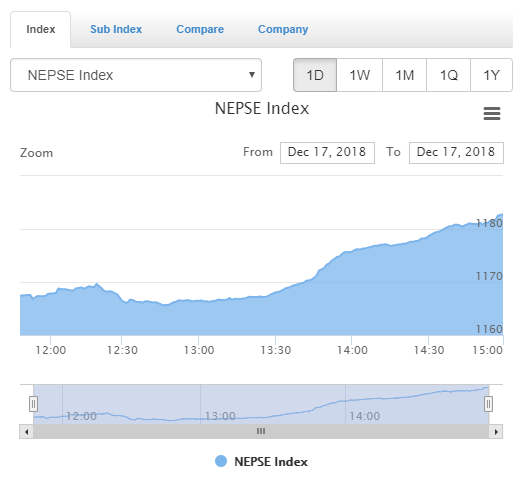525x484 pixels.
Task: Click the To date input field
Action: pyautogui.click(x=456, y=153)
